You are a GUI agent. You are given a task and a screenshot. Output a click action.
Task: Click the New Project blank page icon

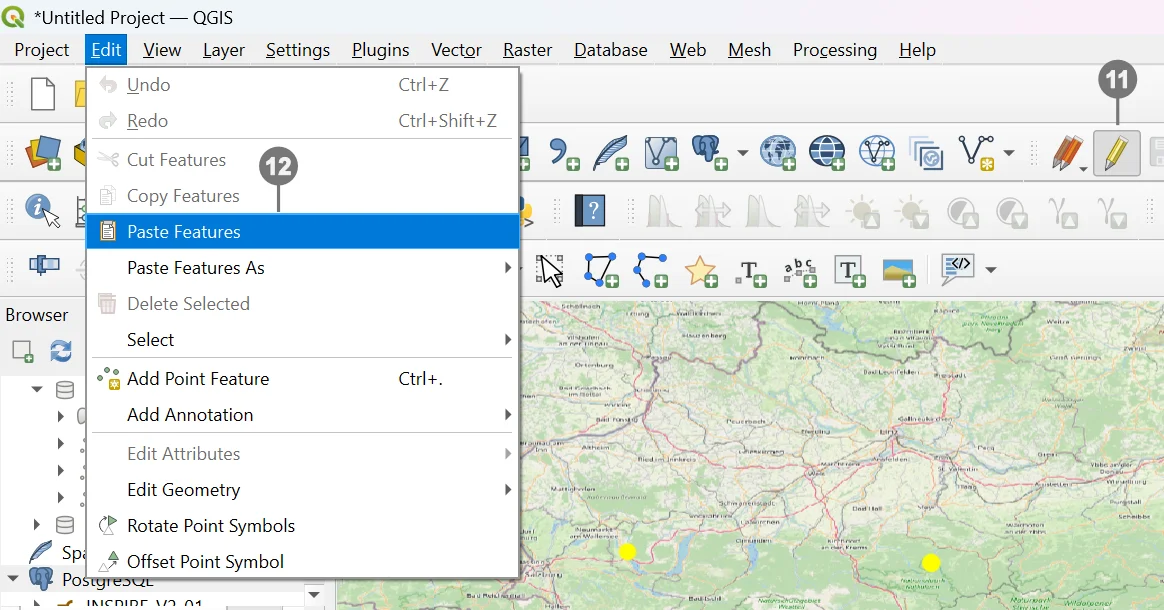click(x=42, y=95)
